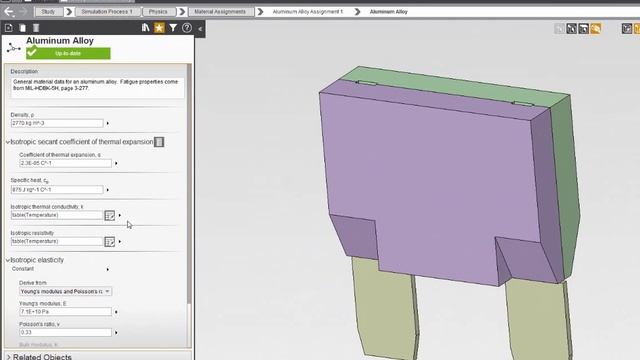Click the 'Constant' label under Isotropic elasticity

pos(23,269)
